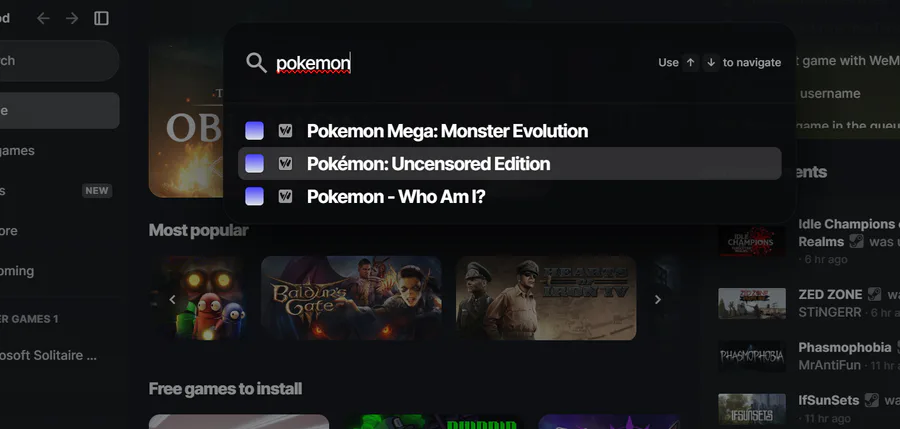Viewport: 900px width, 429px height.
Task: Click the pokemon search text field
Action: click(313, 63)
